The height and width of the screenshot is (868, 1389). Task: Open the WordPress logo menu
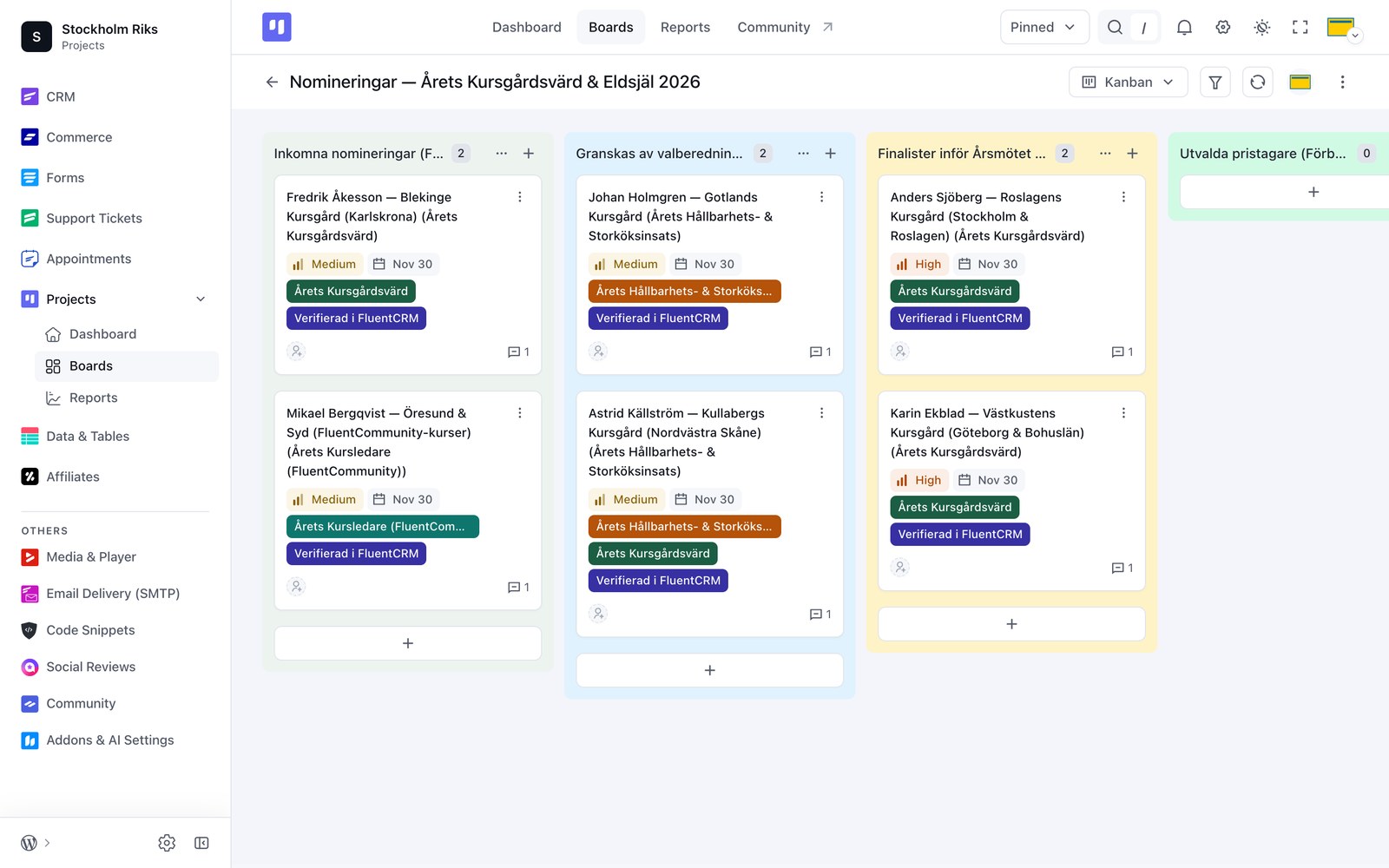(x=29, y=843)
